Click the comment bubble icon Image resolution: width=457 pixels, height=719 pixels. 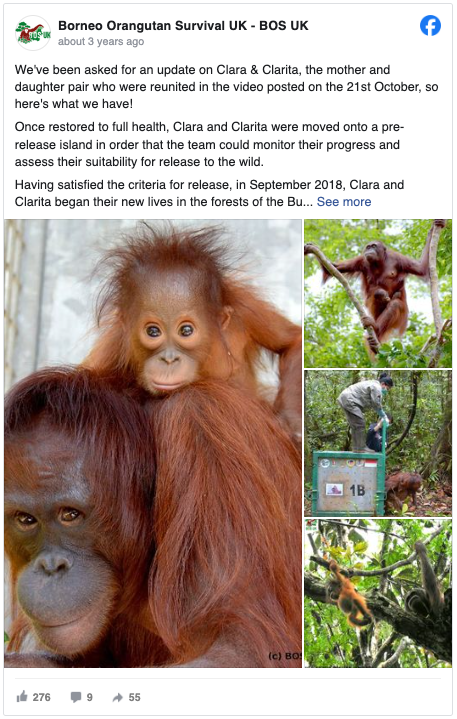tap(76, 697)
